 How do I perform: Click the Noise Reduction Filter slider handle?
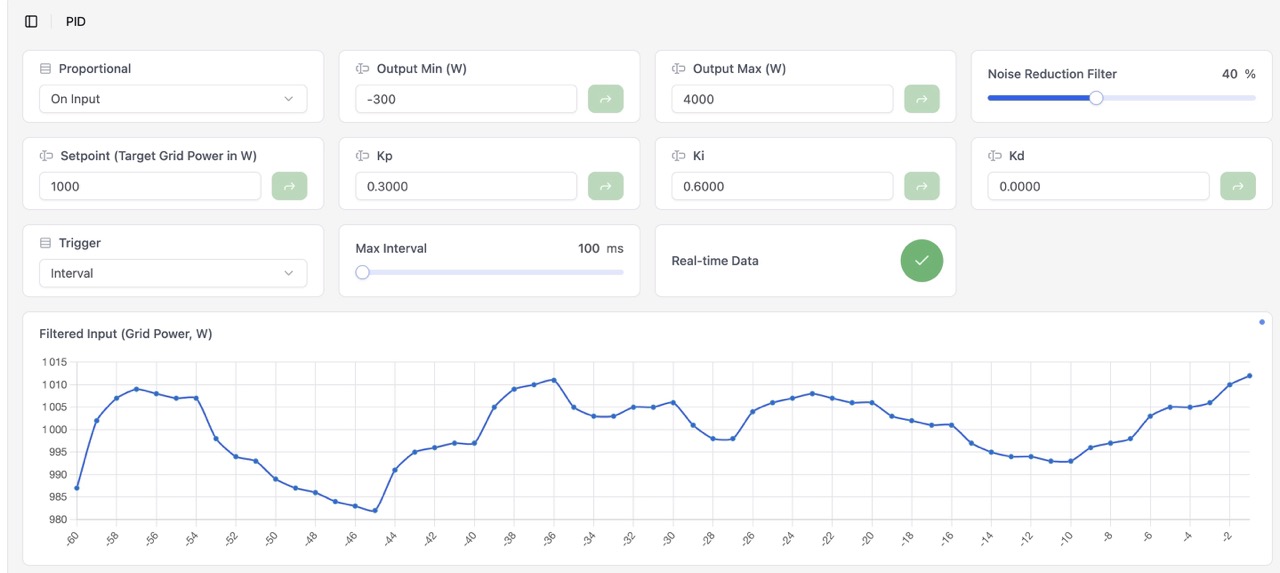click(x=1096, y=98)
